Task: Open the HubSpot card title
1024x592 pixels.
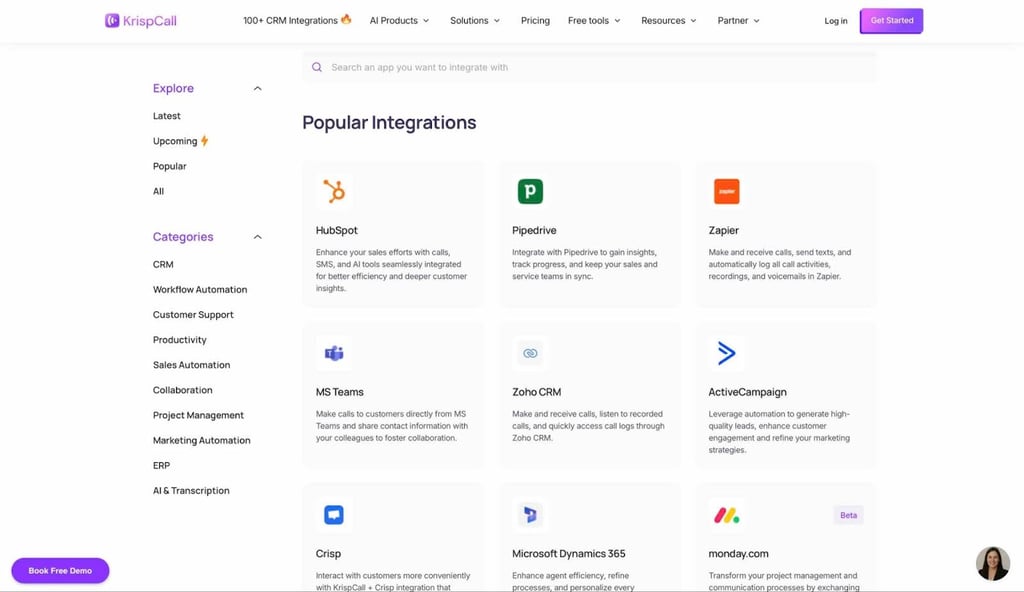Action: pyautogui.click(x=336, y=231)
